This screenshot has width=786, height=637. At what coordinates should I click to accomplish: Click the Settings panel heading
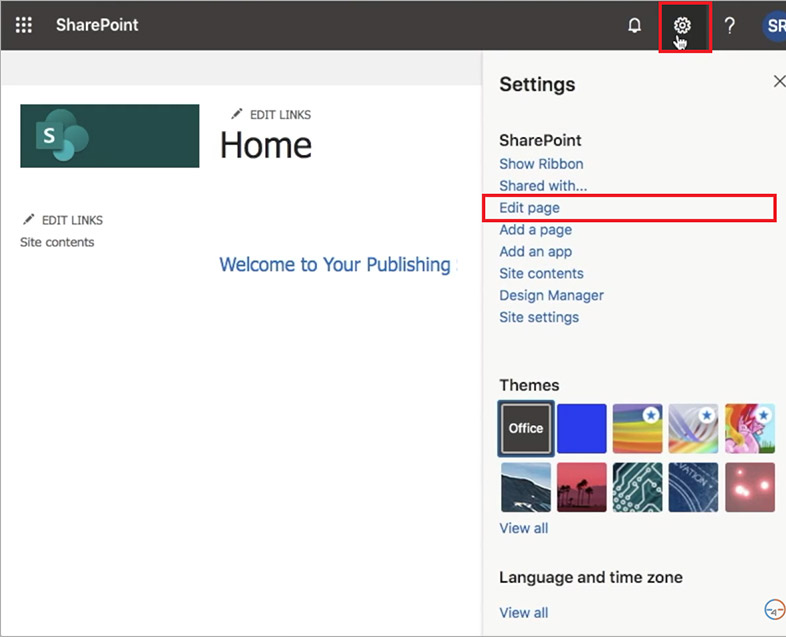(537, 84)
